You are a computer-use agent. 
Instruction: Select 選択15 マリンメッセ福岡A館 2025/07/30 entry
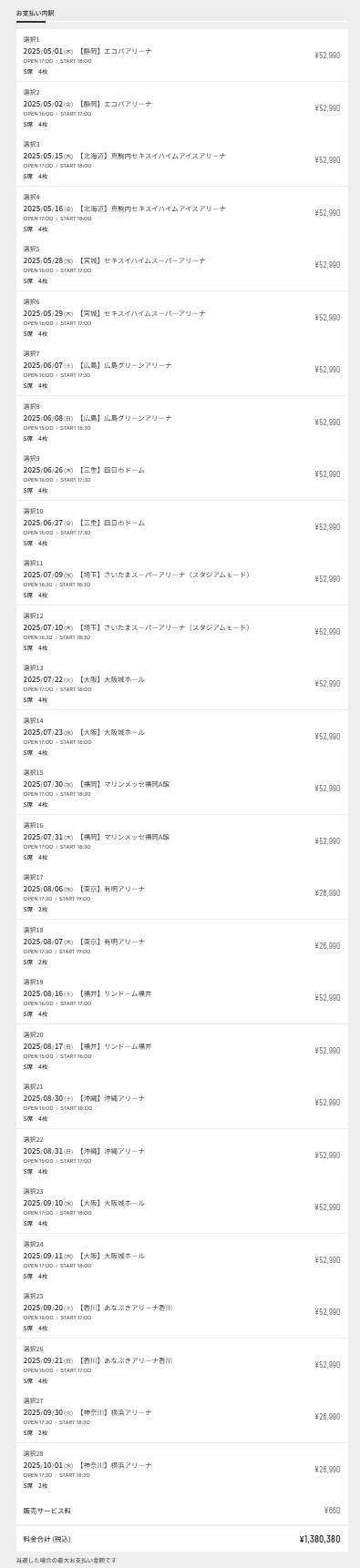point(181,789)
